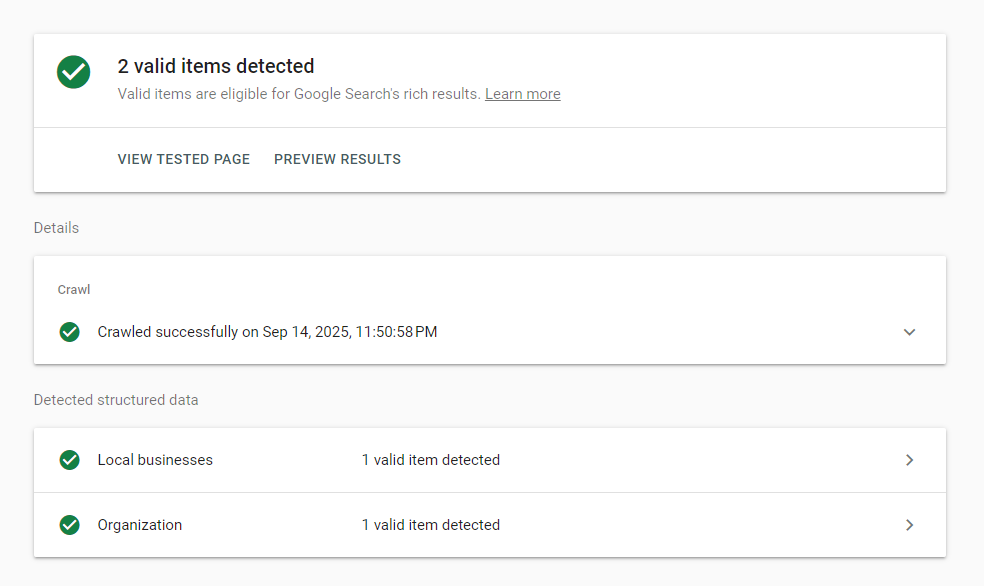Image resolution: width=984 pixels, height=586 pixels.
Task: Click the green check next to Organization
Action: coord(70,525)
